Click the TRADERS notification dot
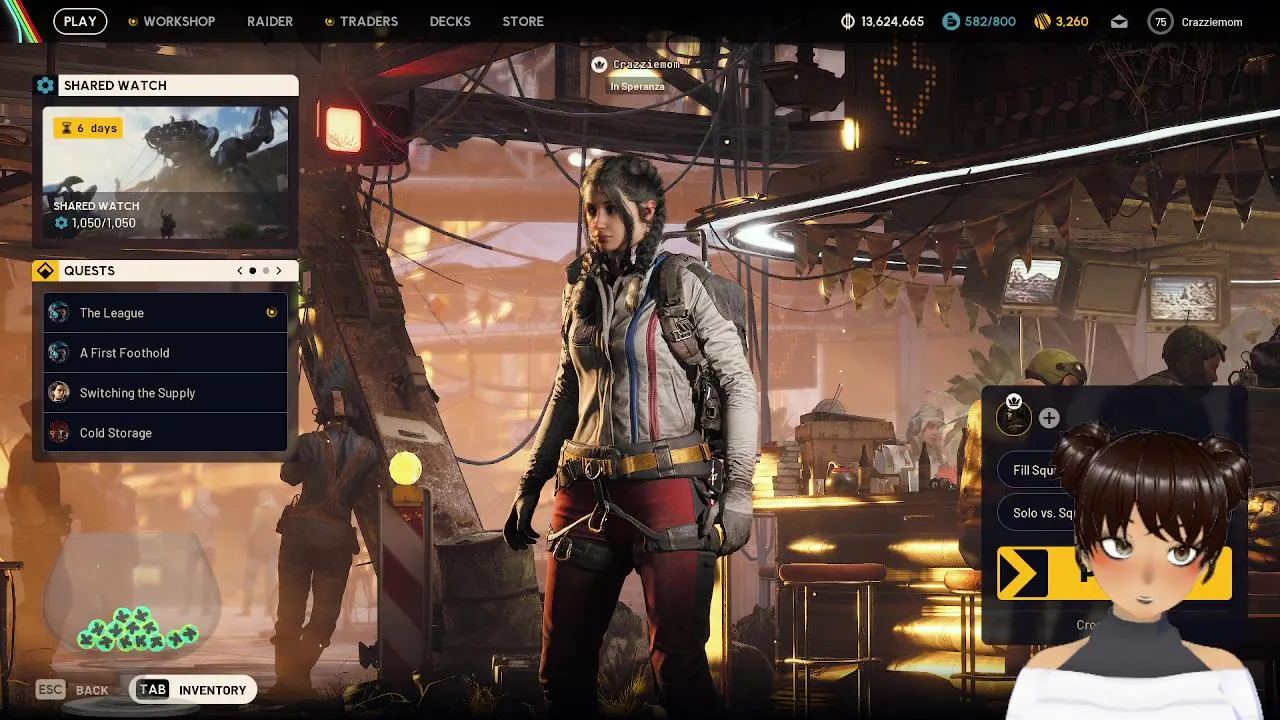Viewport: 1280px width, 720px height. click(329, 21)
